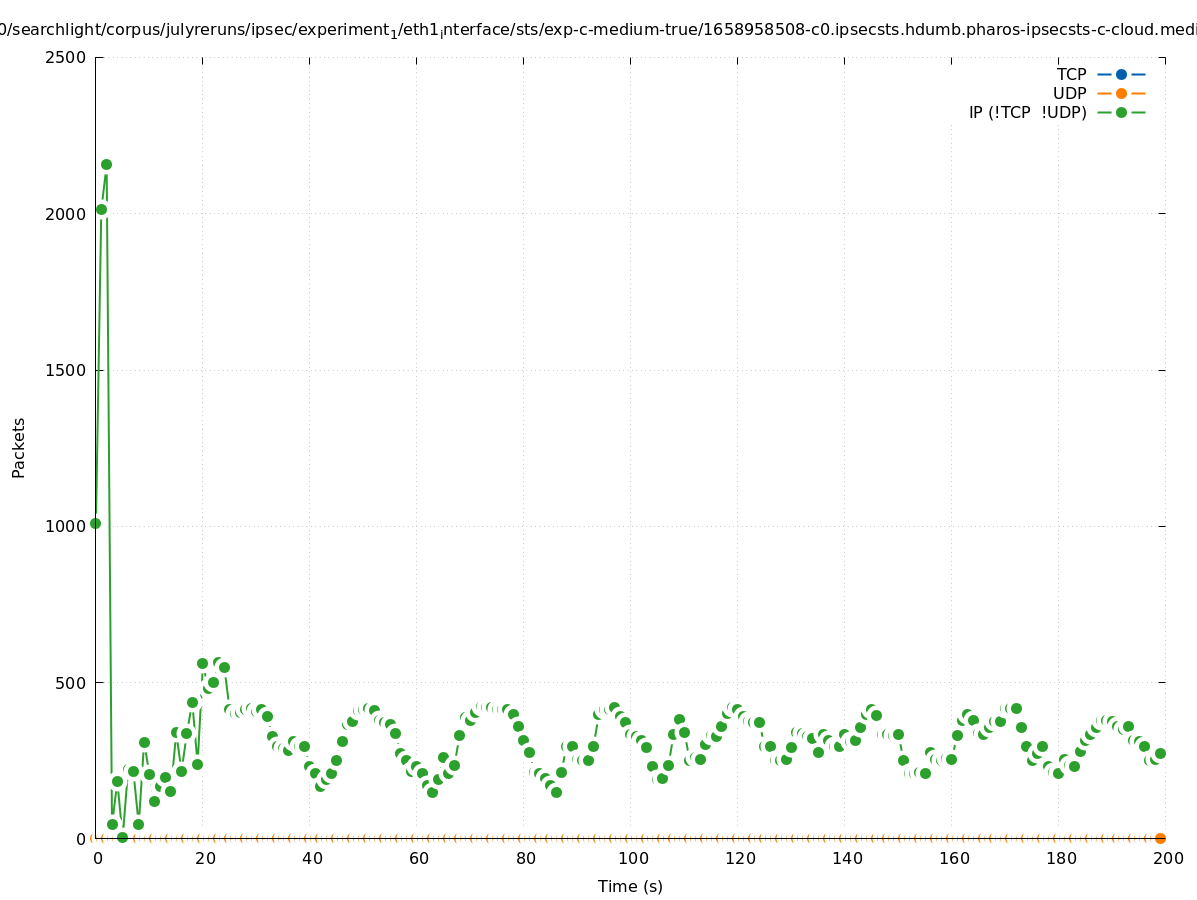Click the file path title at top

(598, 30)
